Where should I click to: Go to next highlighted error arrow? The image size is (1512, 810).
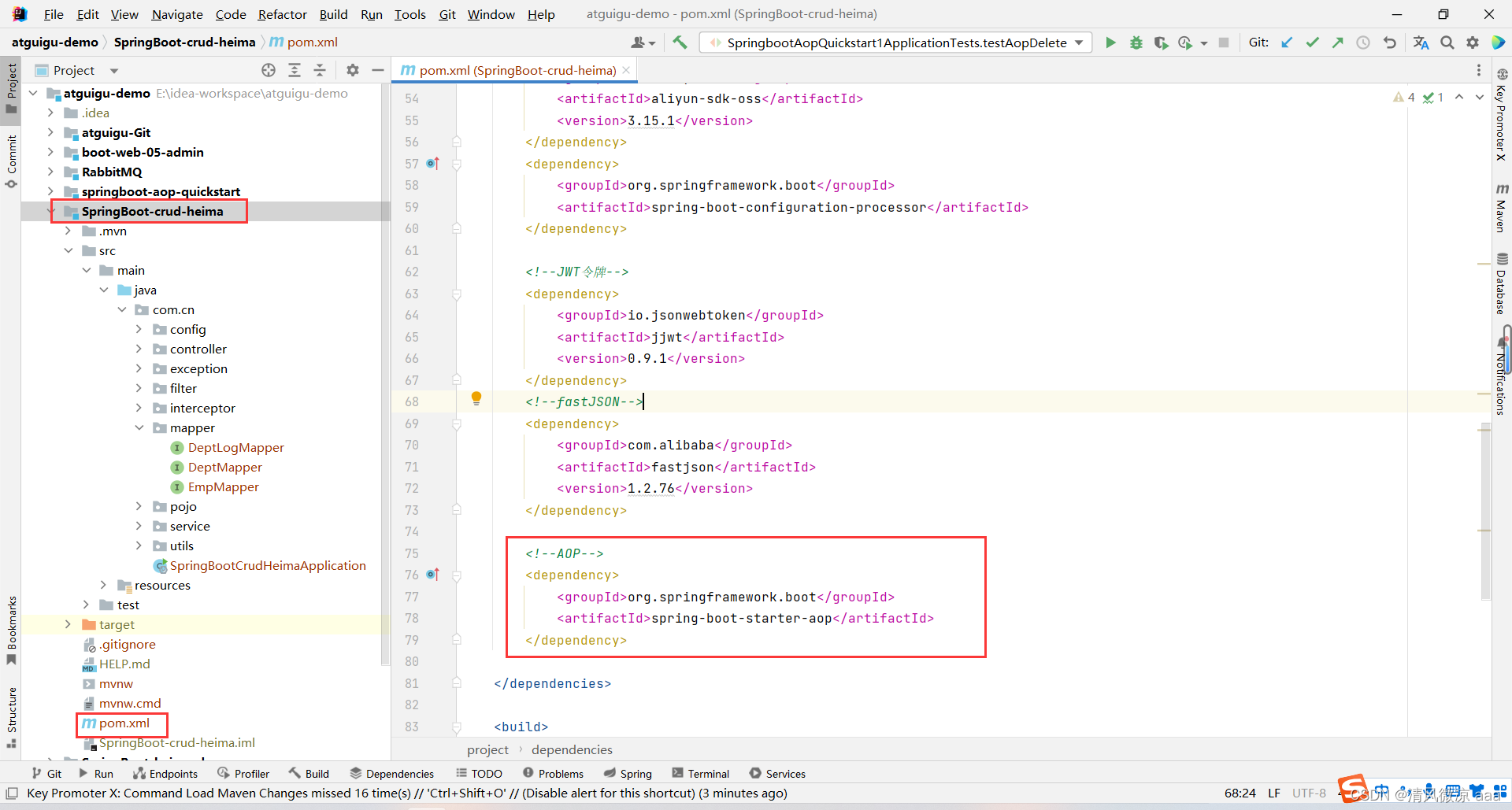(x=1479, y=97)
